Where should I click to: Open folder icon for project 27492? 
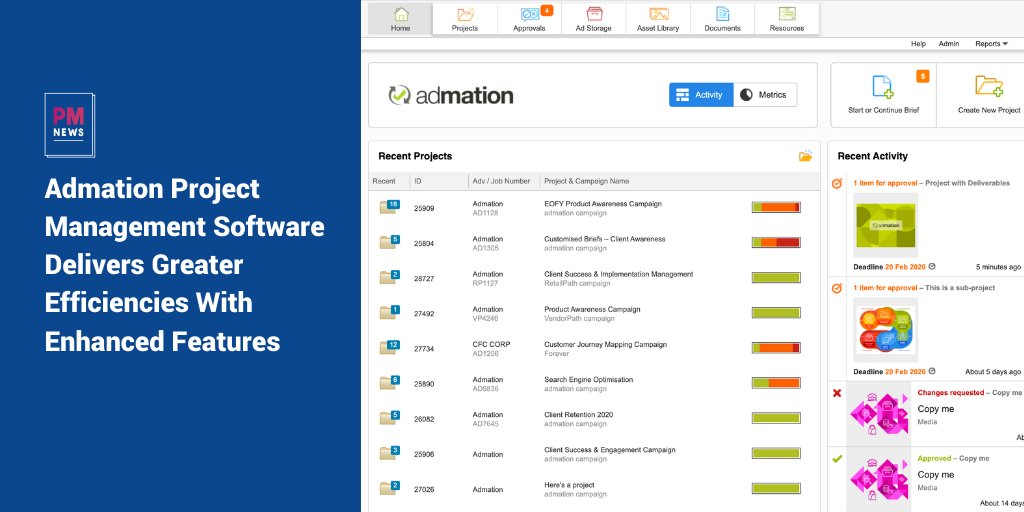(x=389, y=313)
